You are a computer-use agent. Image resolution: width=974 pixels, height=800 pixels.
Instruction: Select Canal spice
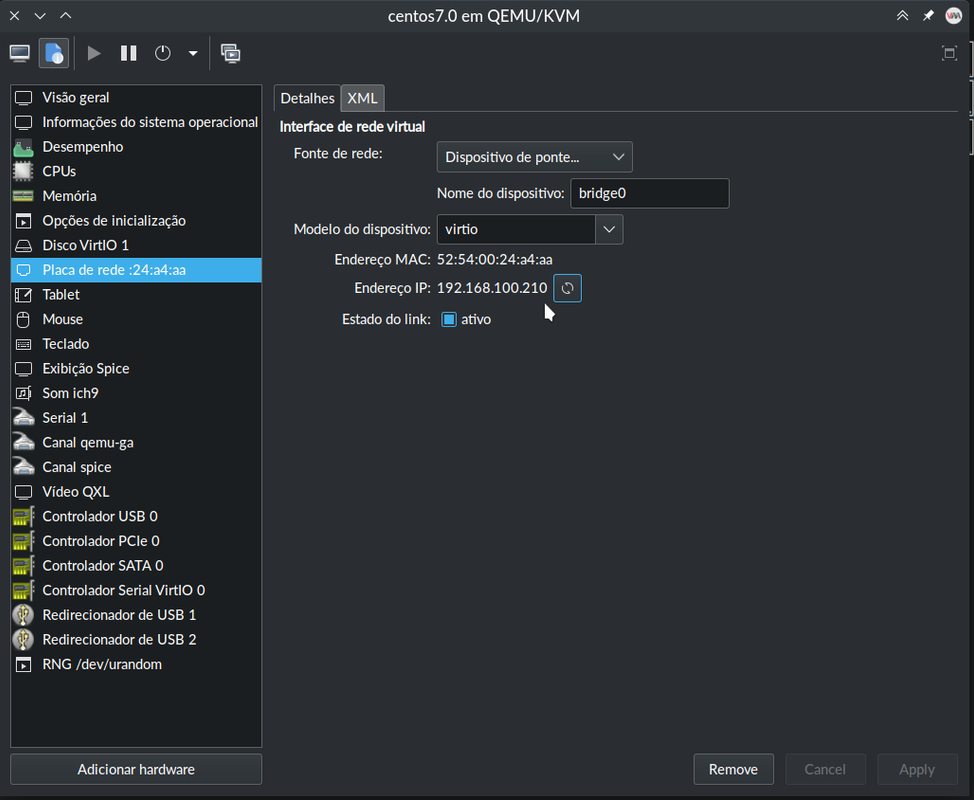click(x=136, y=467)
